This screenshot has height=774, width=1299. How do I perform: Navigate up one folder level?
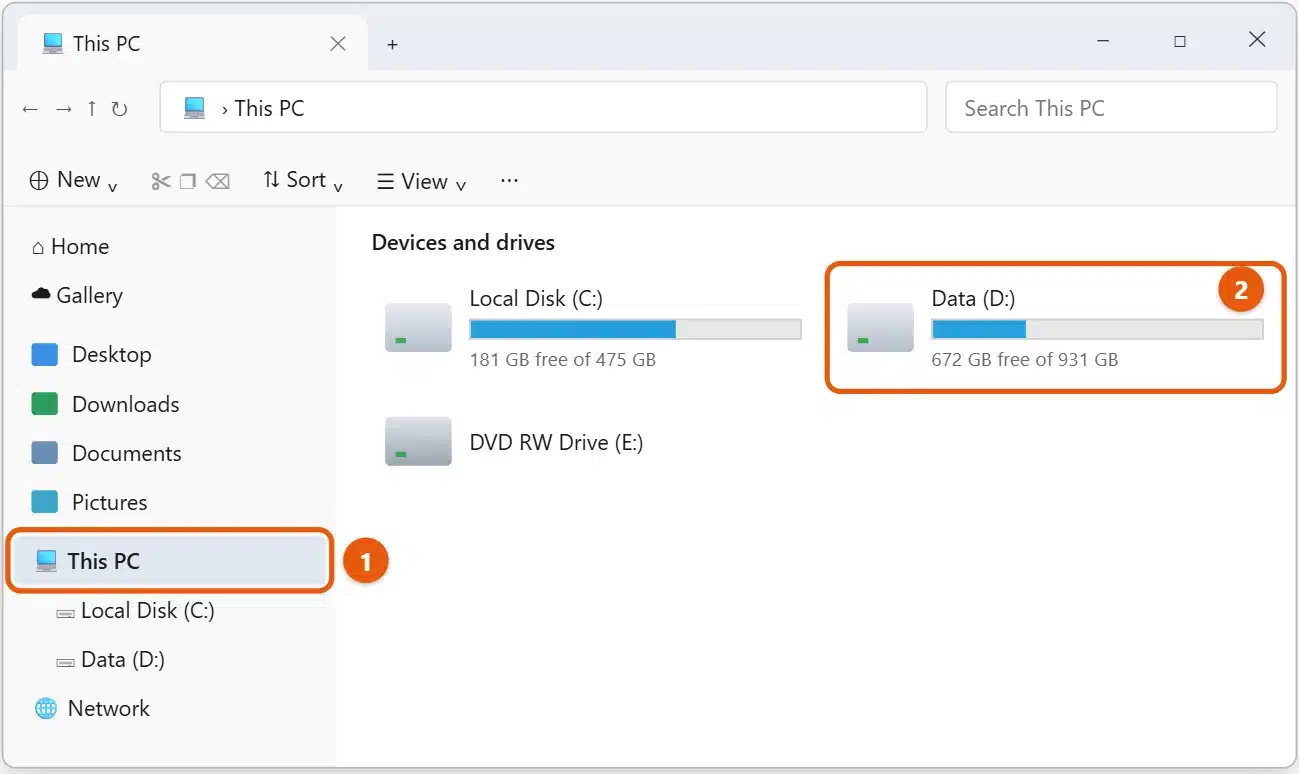(x=91, y=108)
